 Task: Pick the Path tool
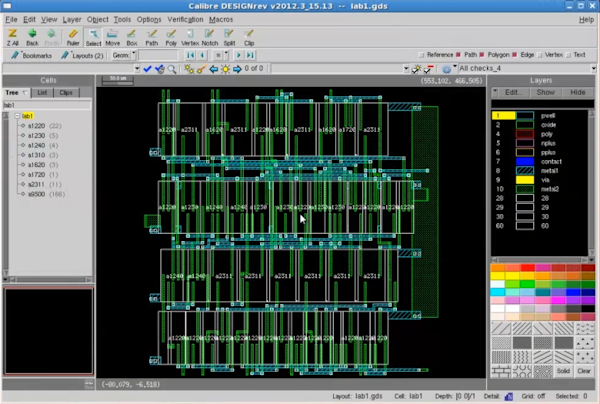[x=153, y=37]
